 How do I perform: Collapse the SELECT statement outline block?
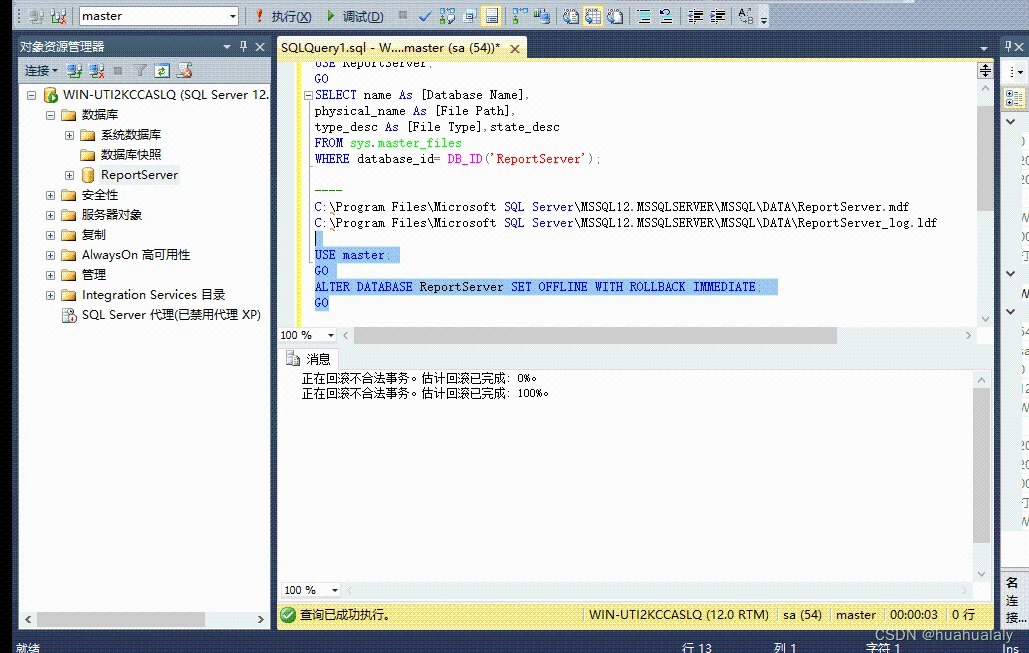tap(308, 95)
